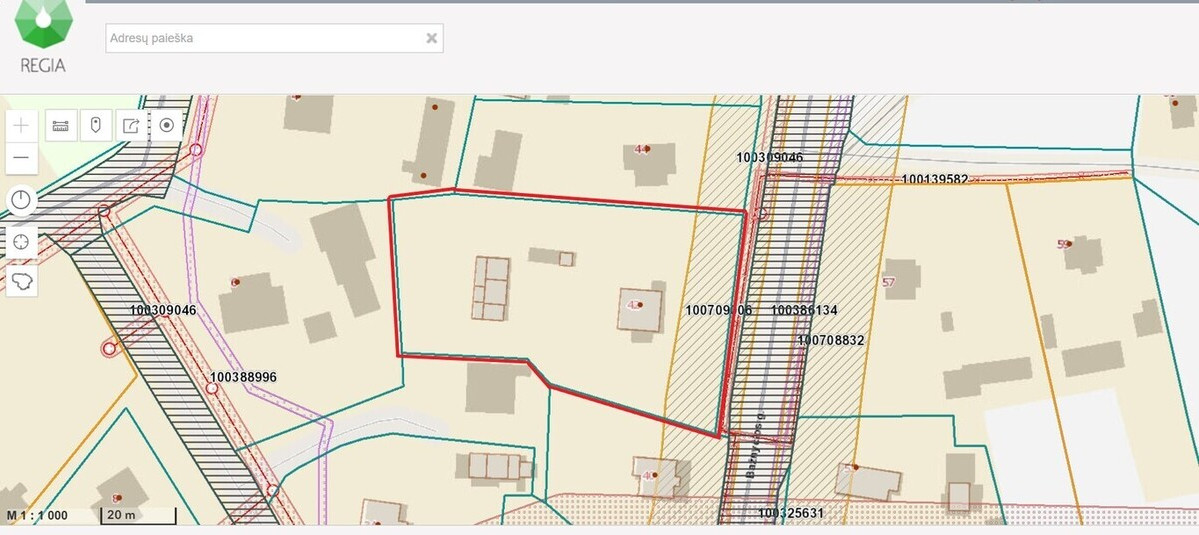The image size is (1199, 535).
Task: Activate the circular target tool
Action: [167, 125]
